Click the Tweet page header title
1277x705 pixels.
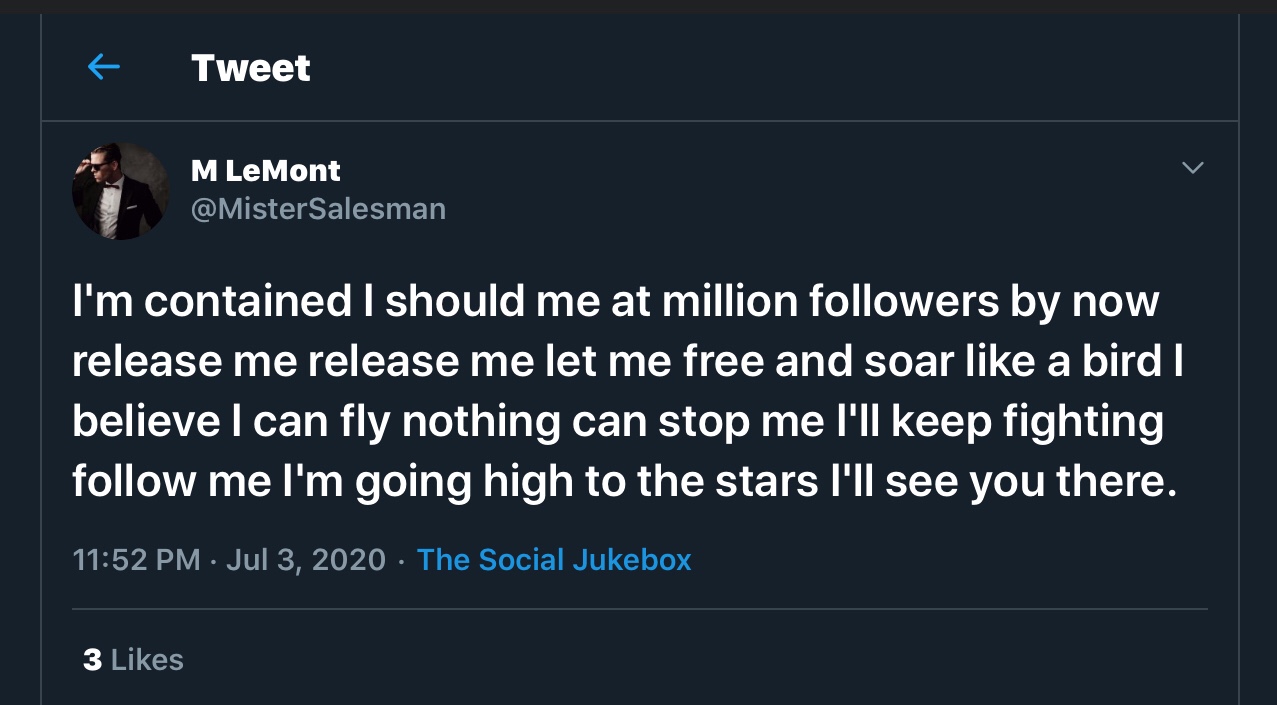250,68
